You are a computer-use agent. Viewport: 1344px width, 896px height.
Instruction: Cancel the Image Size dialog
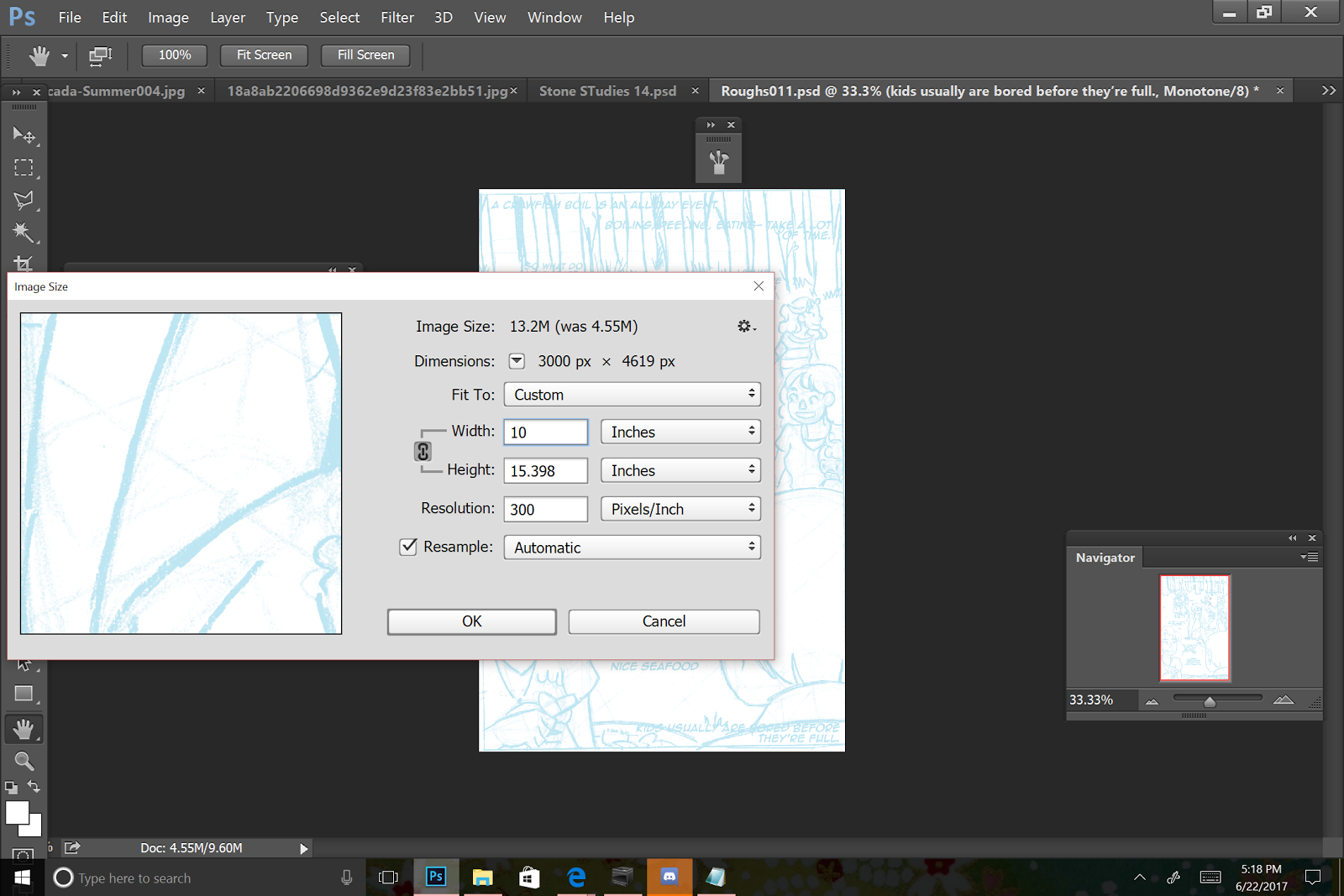pos(664,621)
